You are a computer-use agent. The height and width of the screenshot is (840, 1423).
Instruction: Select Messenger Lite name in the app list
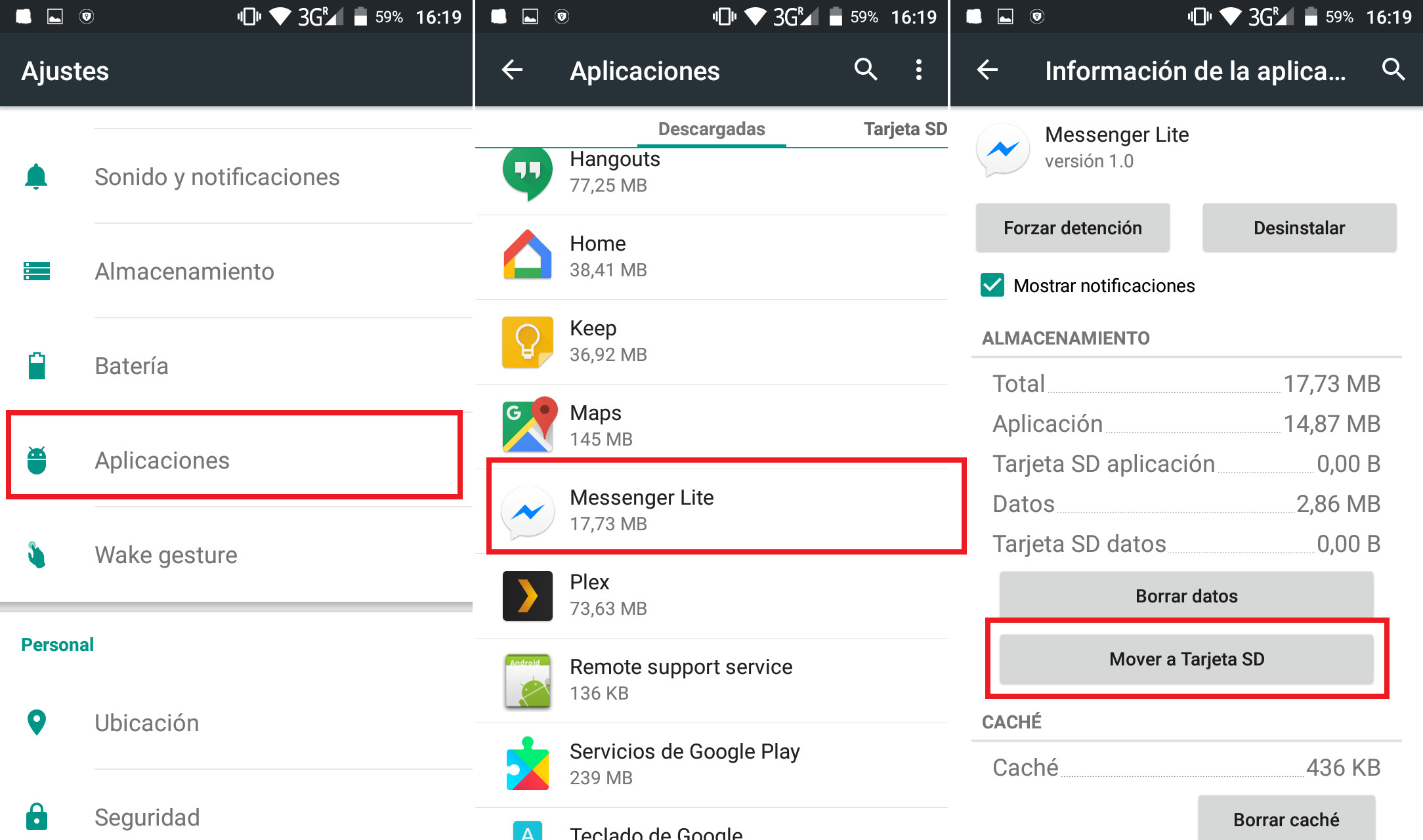click(x=642, y=497)
